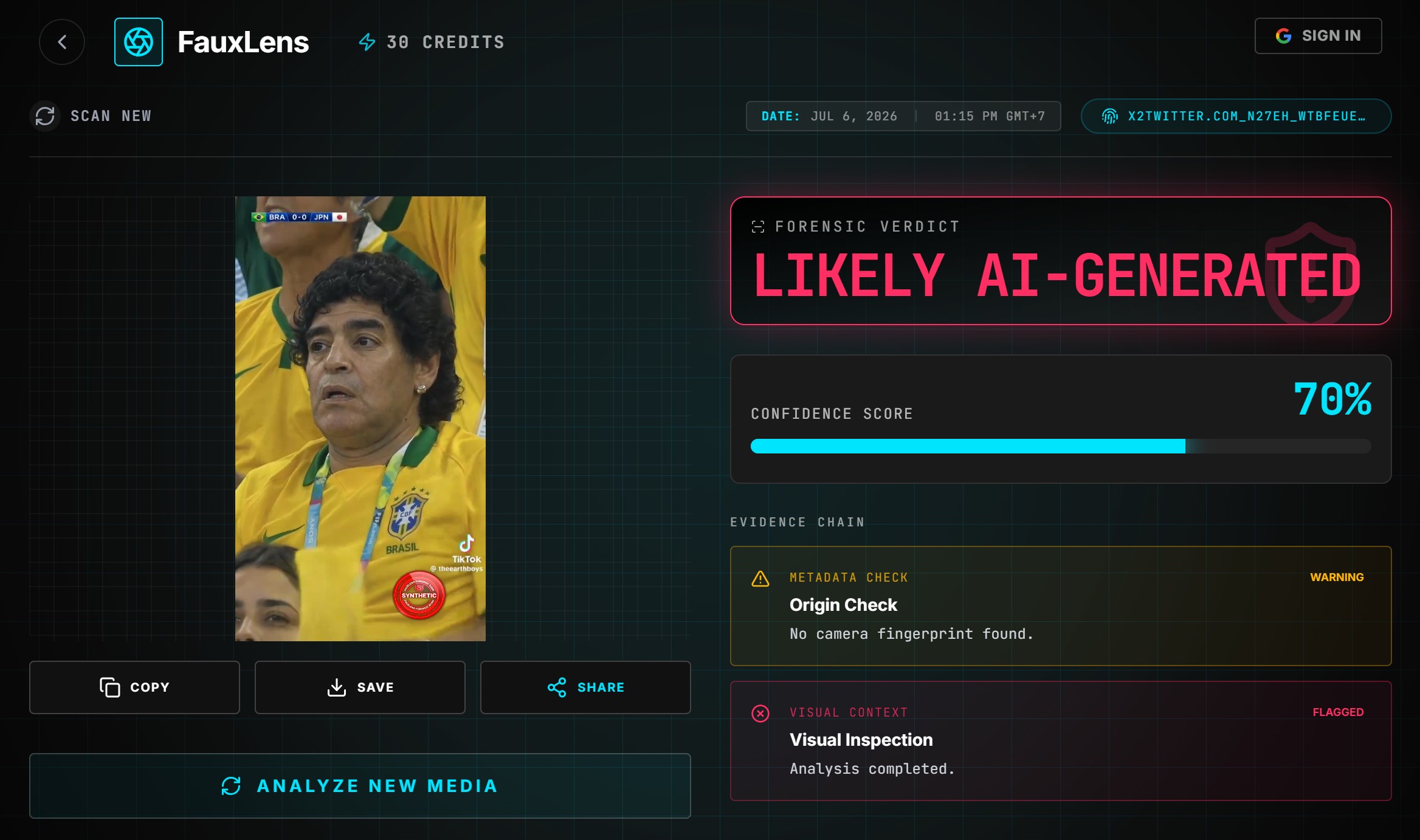Viewport: 1420px width, 840px height.
Task: Click the warning triangle on Metadata Check
Action: click(x=760, y=579)
